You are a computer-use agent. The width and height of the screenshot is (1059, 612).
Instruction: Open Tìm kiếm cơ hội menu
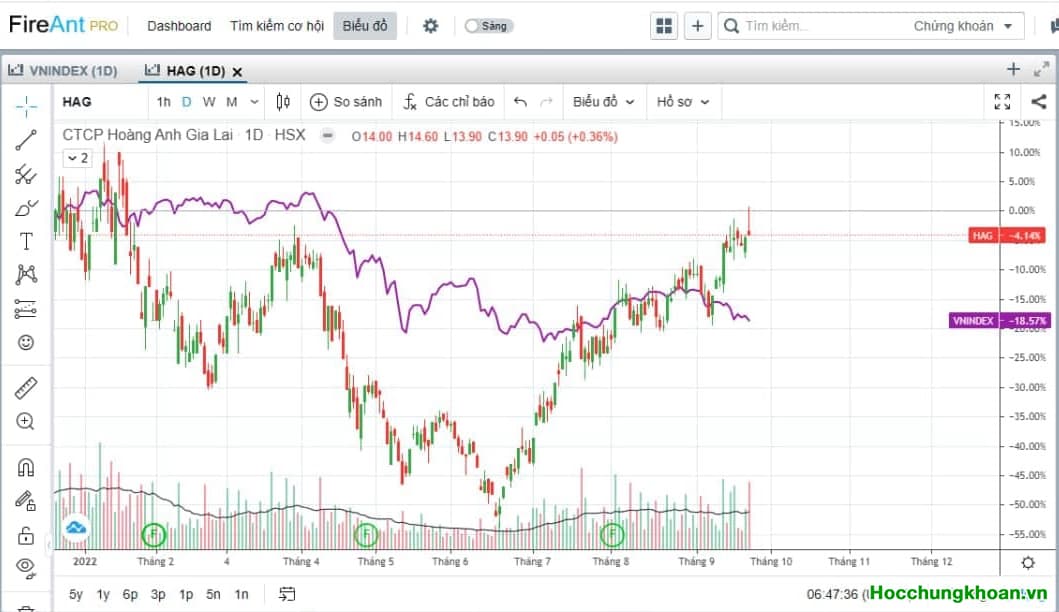(x=277, y=26)
